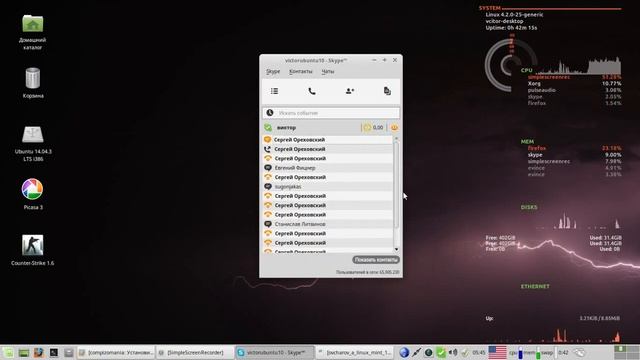
Task: Click the green shield update tray icon
Action: pyautogui.click(x=441, y=352)
